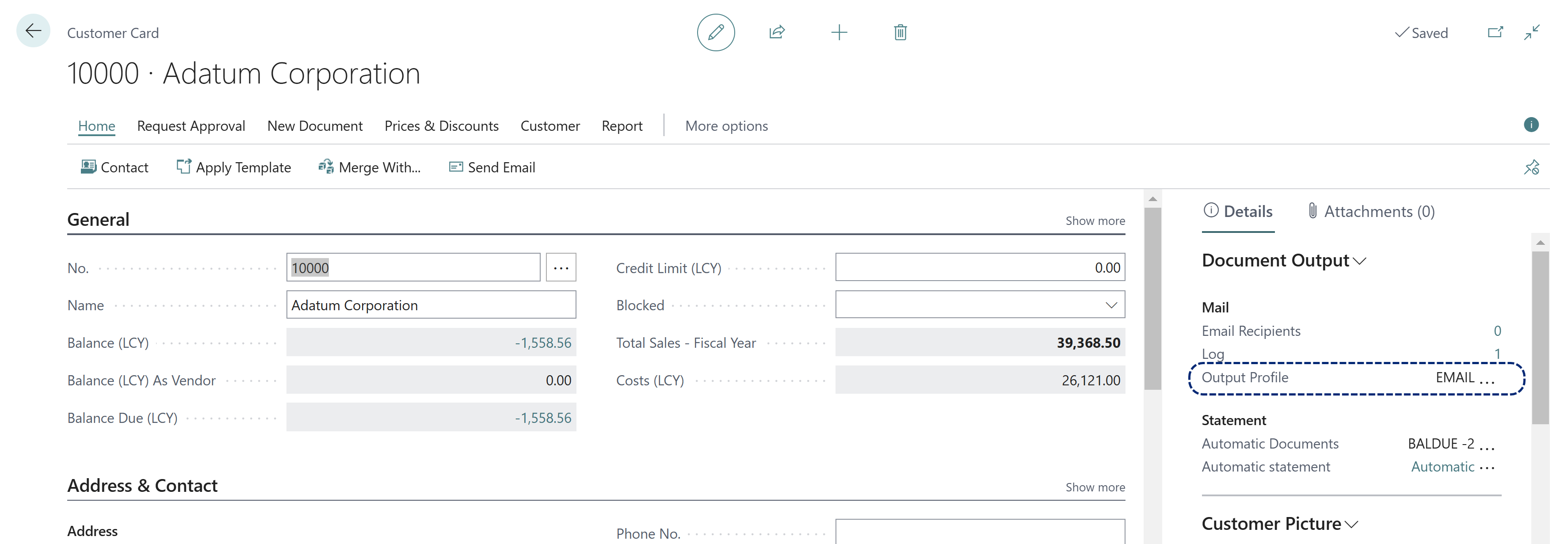Delete record using trash icon
1568x544 pixels.
900,32
